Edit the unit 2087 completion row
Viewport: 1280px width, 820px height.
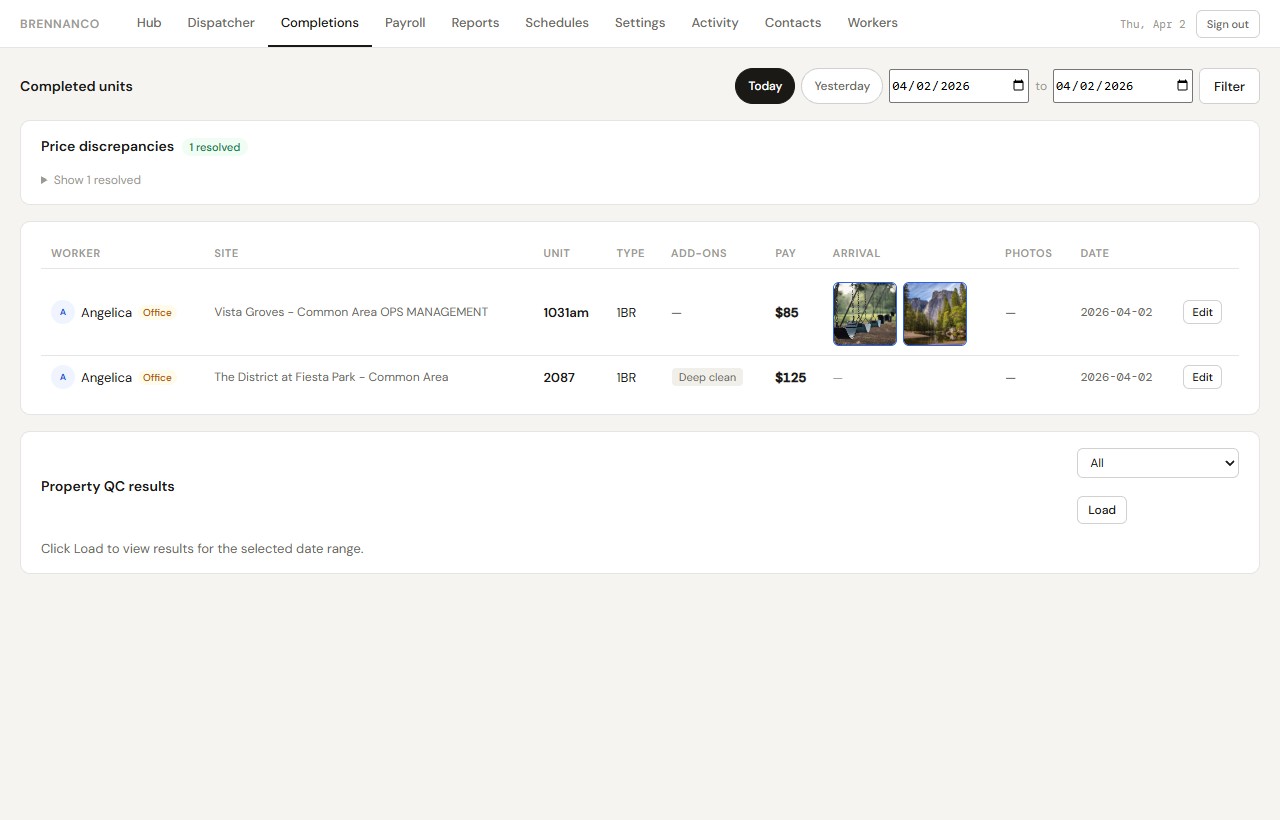[1202, 377]
